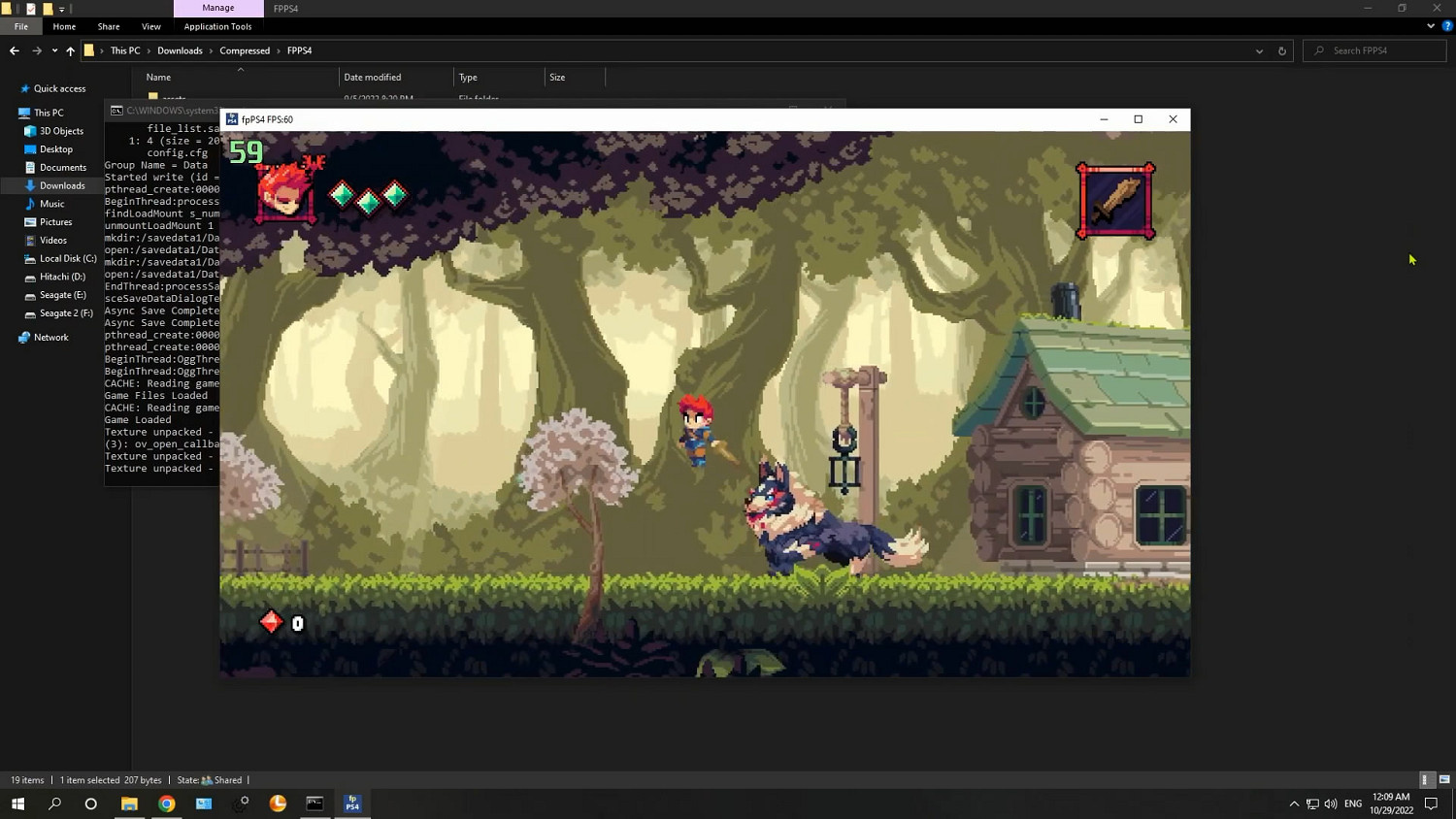Click the refresh button beside the address bar
The width and height of the screenshot is (1456, 819).
coord(1281,50)
